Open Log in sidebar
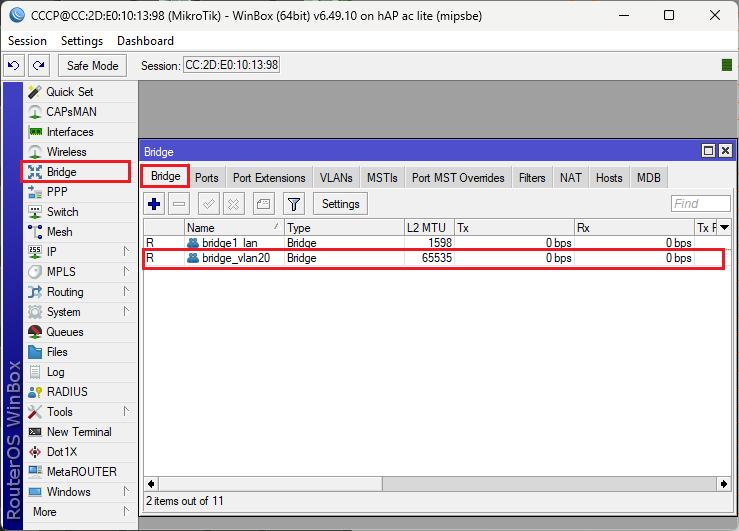This screenshot has width=739, height=531. [x=80, y=372]
